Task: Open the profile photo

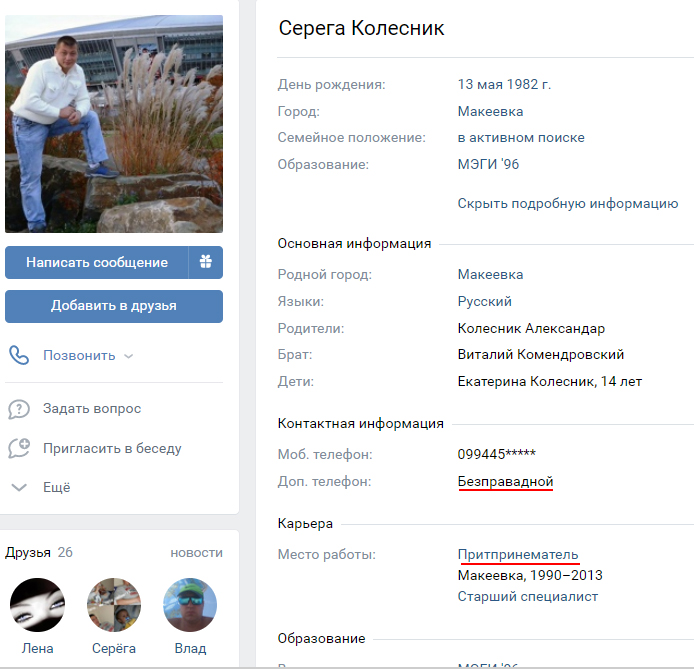Action: click(x=114, y=124)
